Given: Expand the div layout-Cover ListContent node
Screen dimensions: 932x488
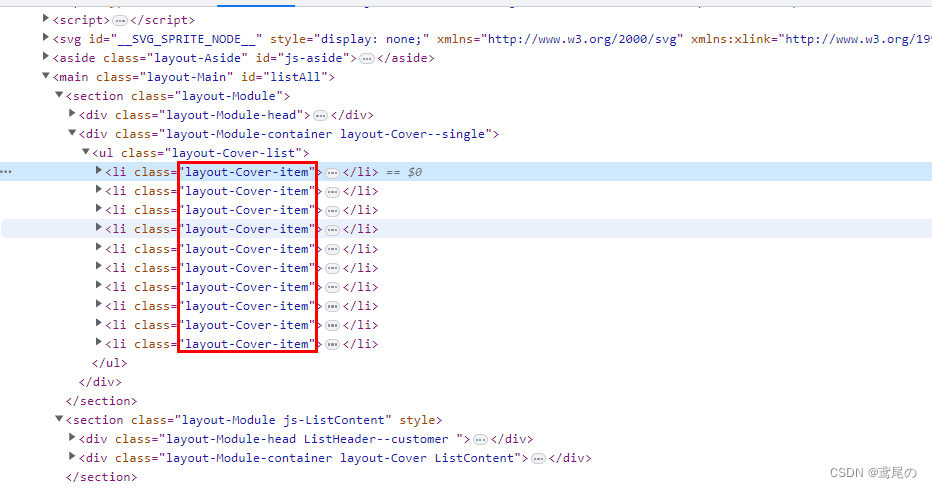Looking at the screenshot, I should coord(72,456).
